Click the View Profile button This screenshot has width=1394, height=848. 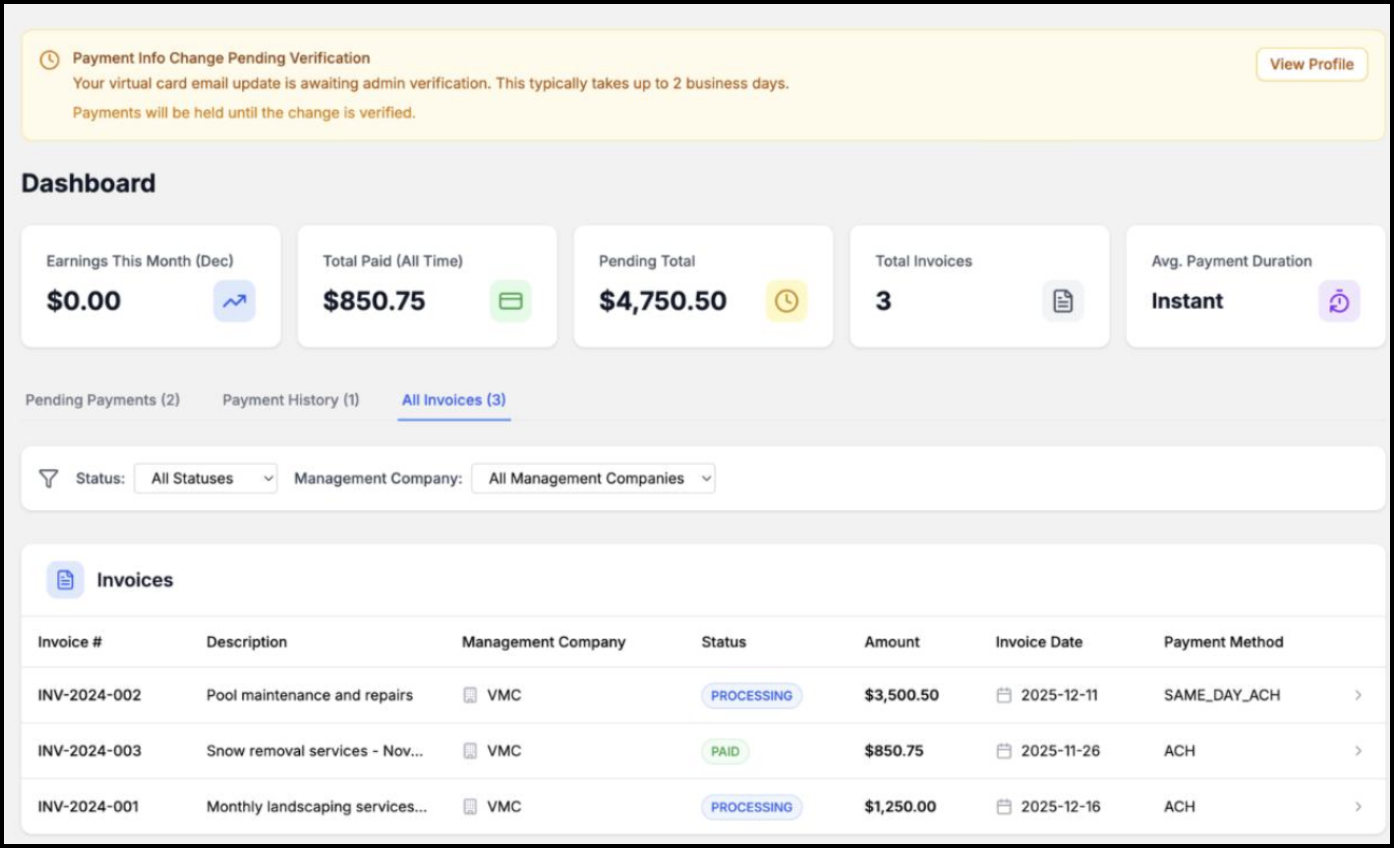(1312, 64)
